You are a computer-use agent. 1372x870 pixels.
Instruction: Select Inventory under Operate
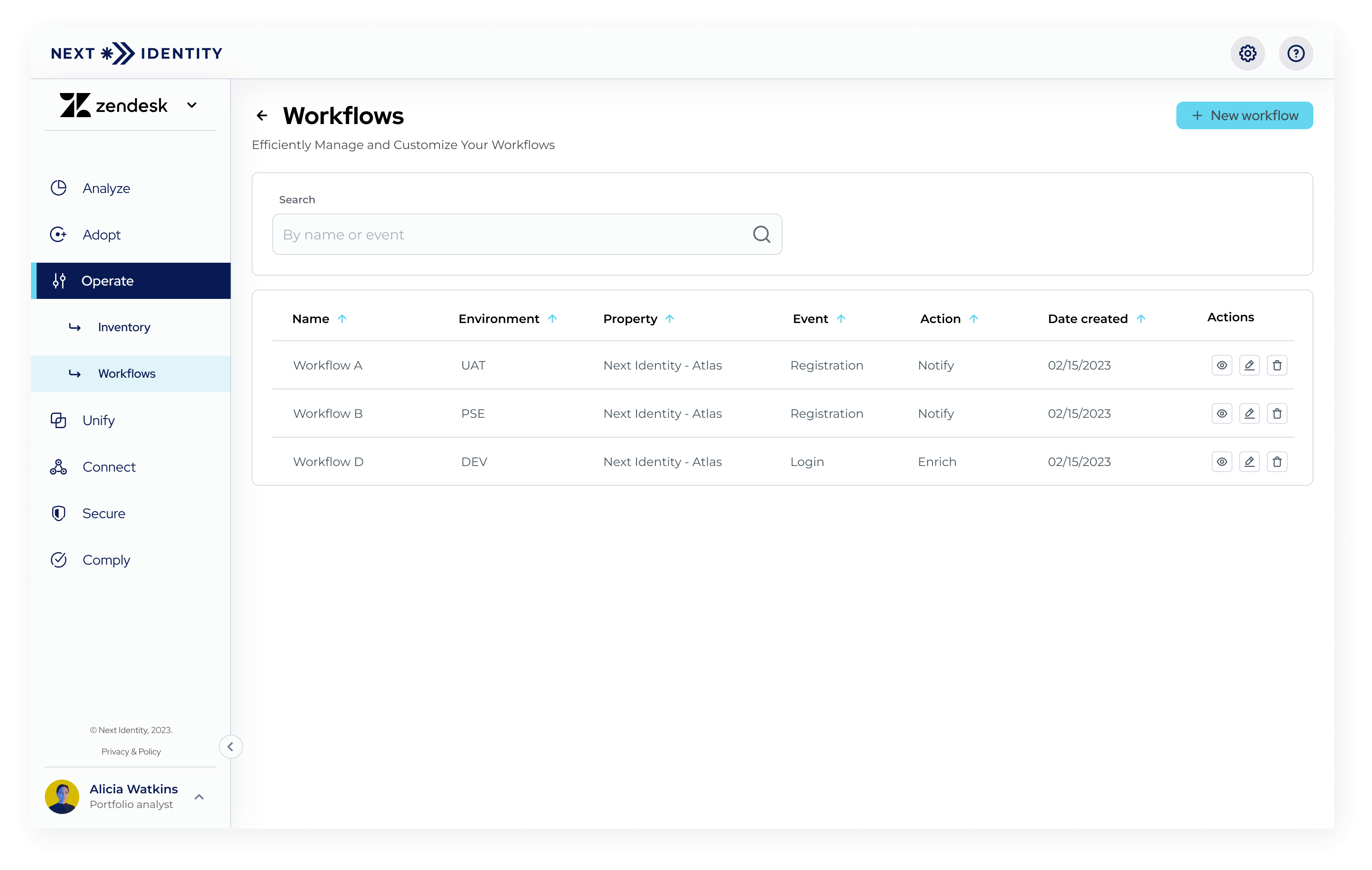tap(124, 327)
